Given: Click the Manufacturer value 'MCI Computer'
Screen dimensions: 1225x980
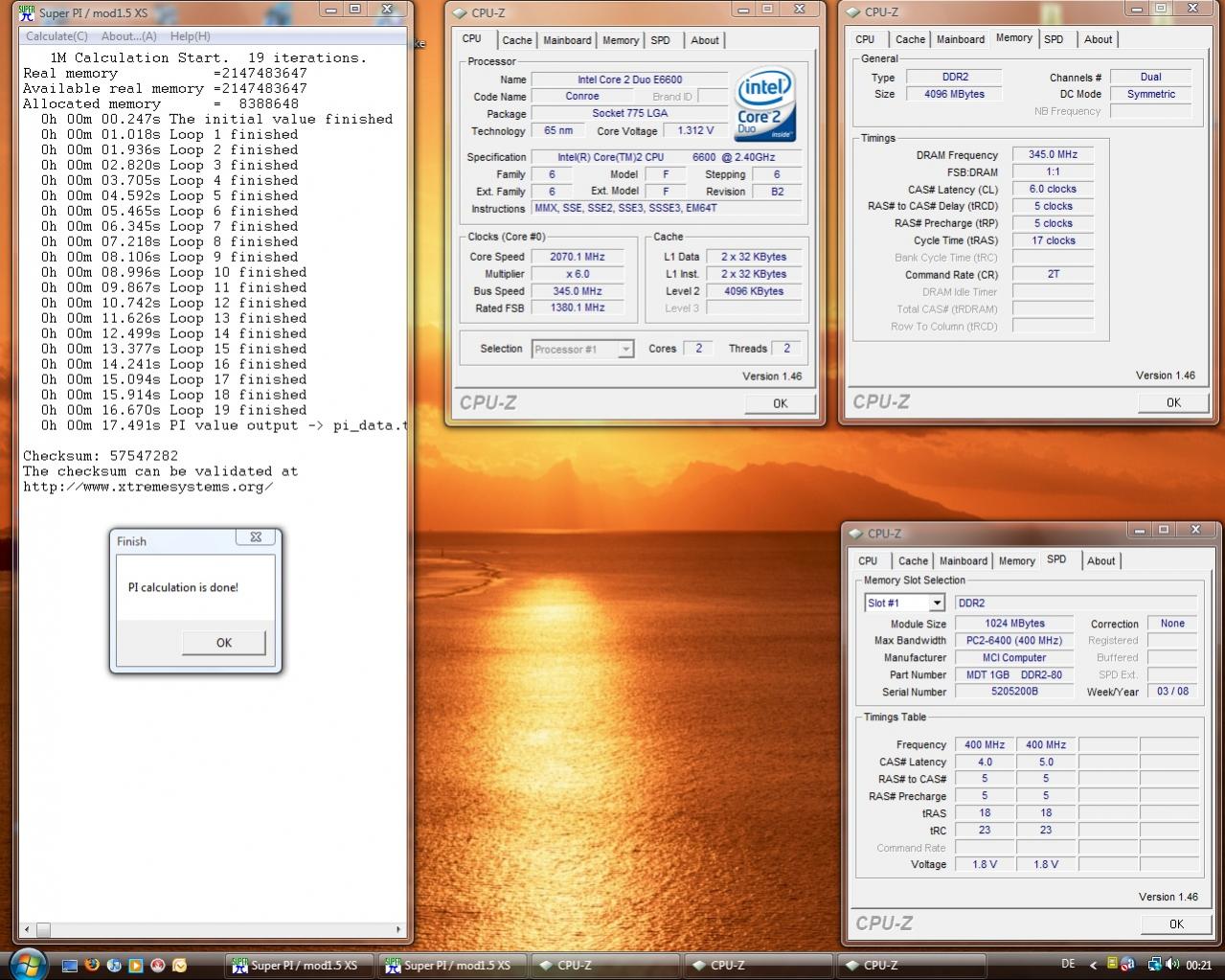Looking at the screenshot, I should (x=1014, y=657).
